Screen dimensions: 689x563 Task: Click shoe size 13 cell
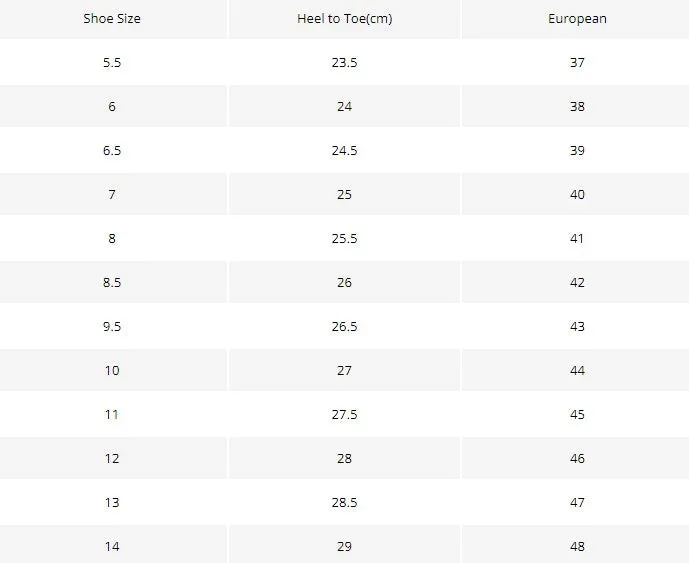coord(112,502)
